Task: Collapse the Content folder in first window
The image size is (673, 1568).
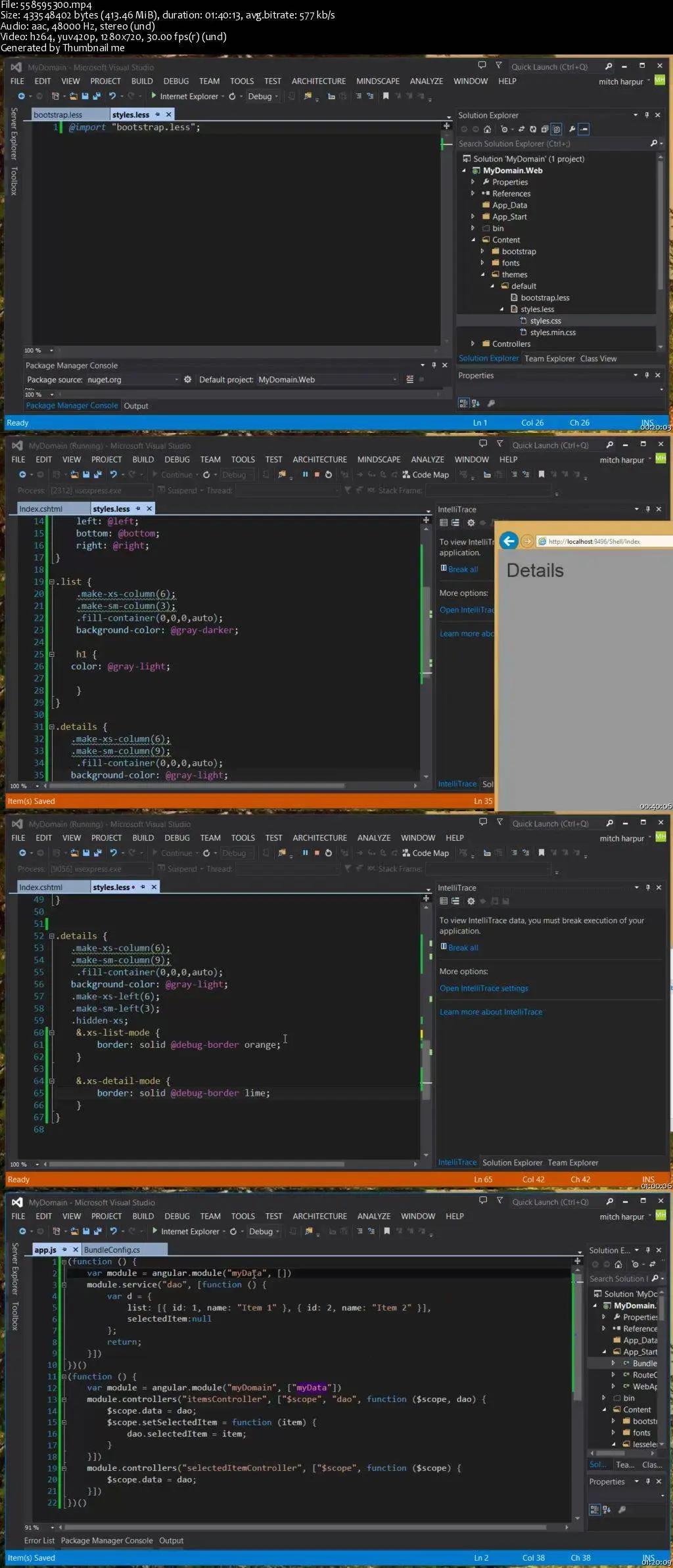Action: click(x=473, y=240)
